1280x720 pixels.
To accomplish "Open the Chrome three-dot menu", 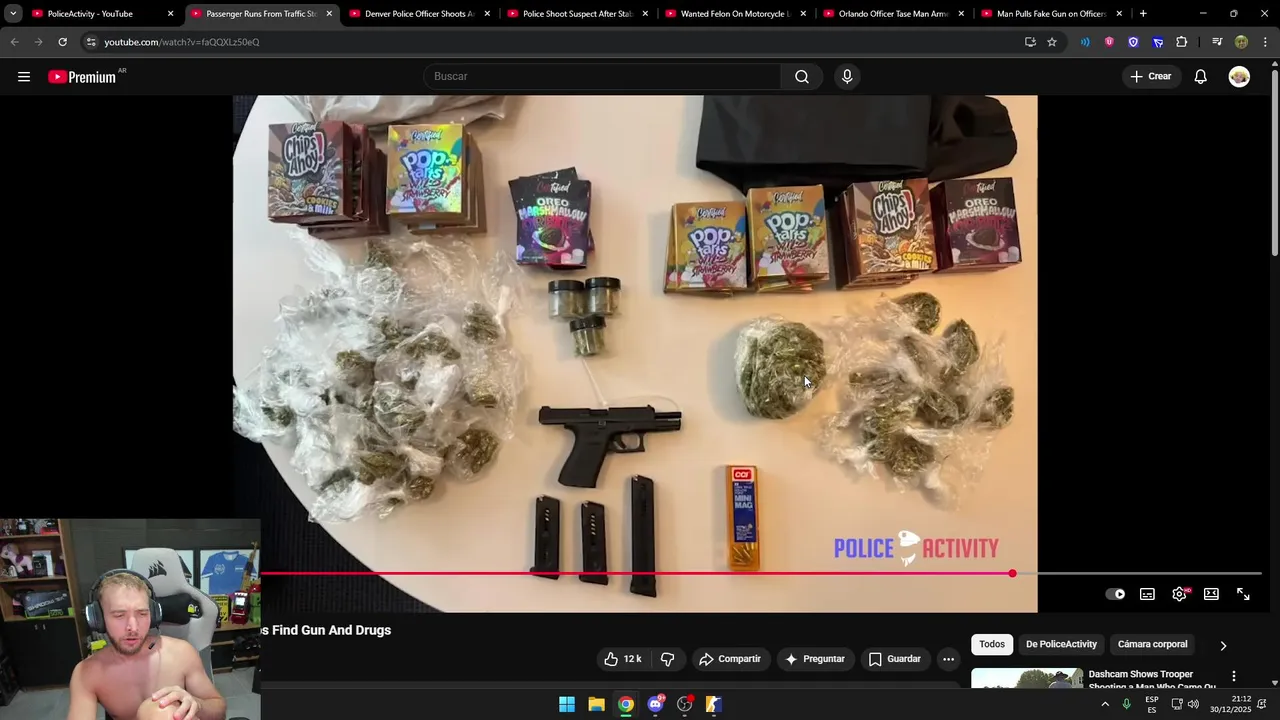I will click(1265, 42).
